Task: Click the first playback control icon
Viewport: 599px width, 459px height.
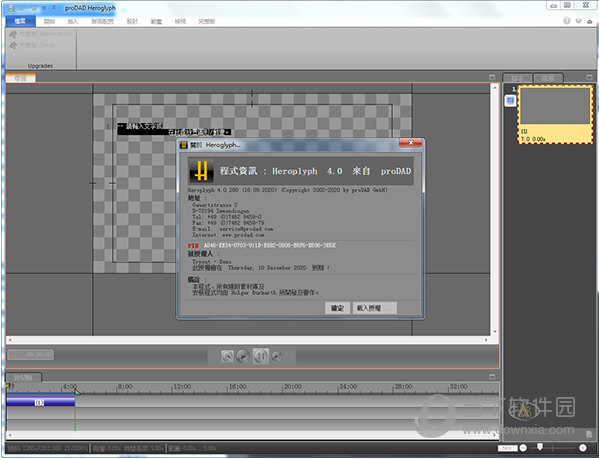Action: tap(227, 356)
